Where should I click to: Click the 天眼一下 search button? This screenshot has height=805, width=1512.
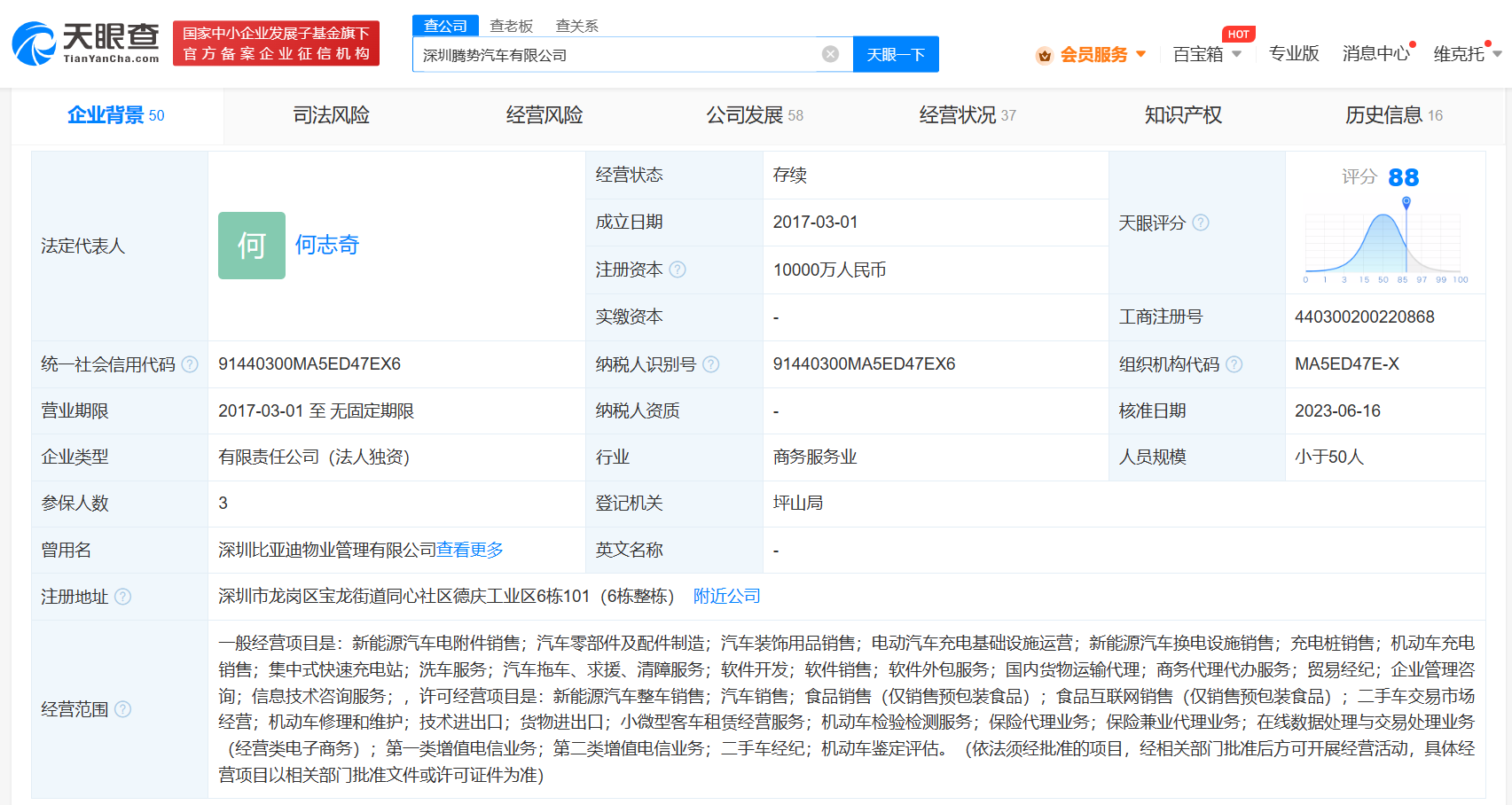pos(896,54)
